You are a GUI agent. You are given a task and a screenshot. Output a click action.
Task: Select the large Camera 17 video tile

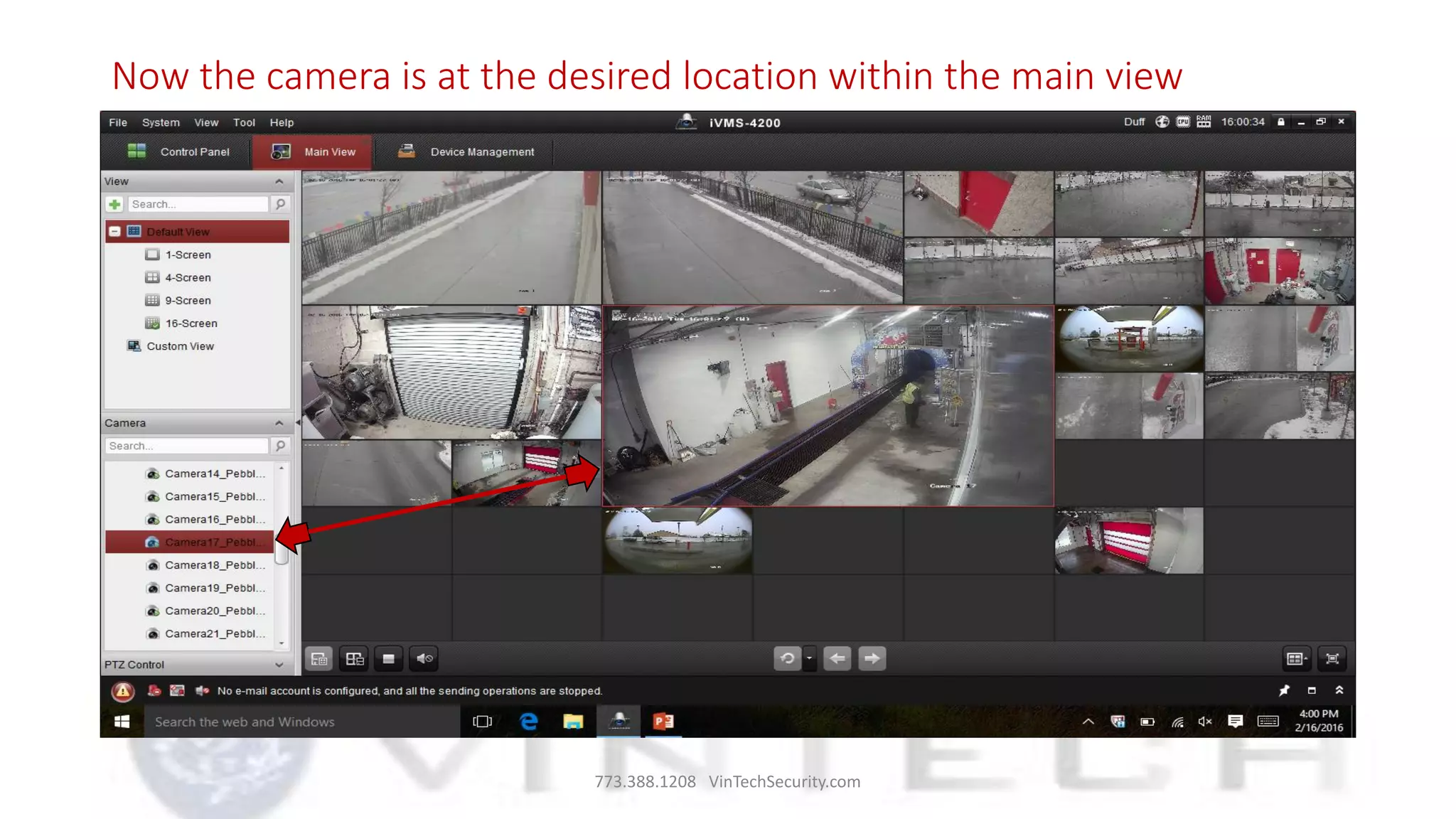click(828, 406)
